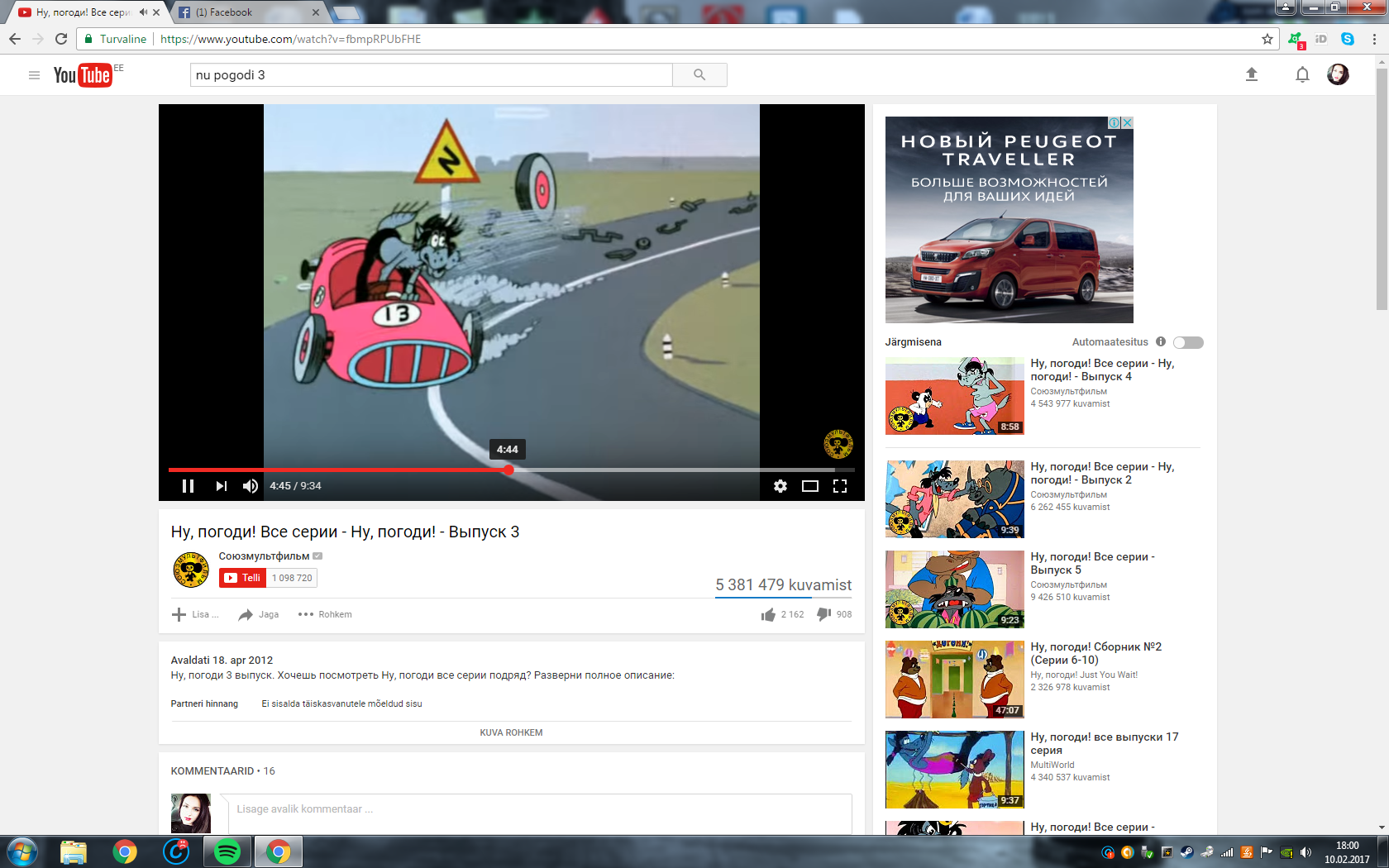The image size is (1389, 868).
Task: Go back in browser history
Action: (x=15, y=39)
